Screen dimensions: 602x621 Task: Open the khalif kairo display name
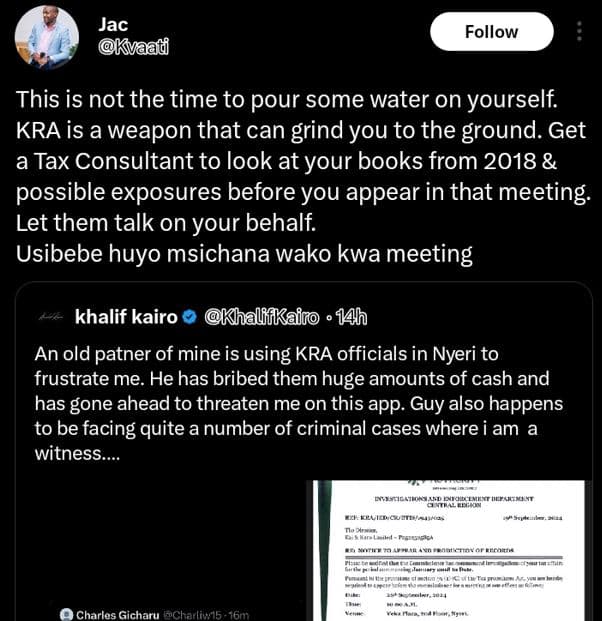(124, 317)
